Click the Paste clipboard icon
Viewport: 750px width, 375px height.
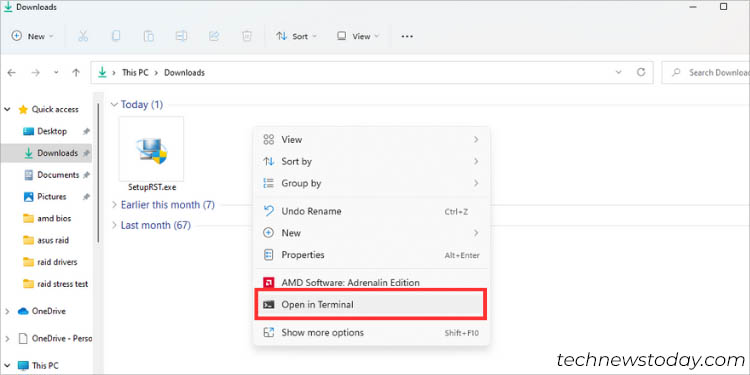[x=149, y=36]
